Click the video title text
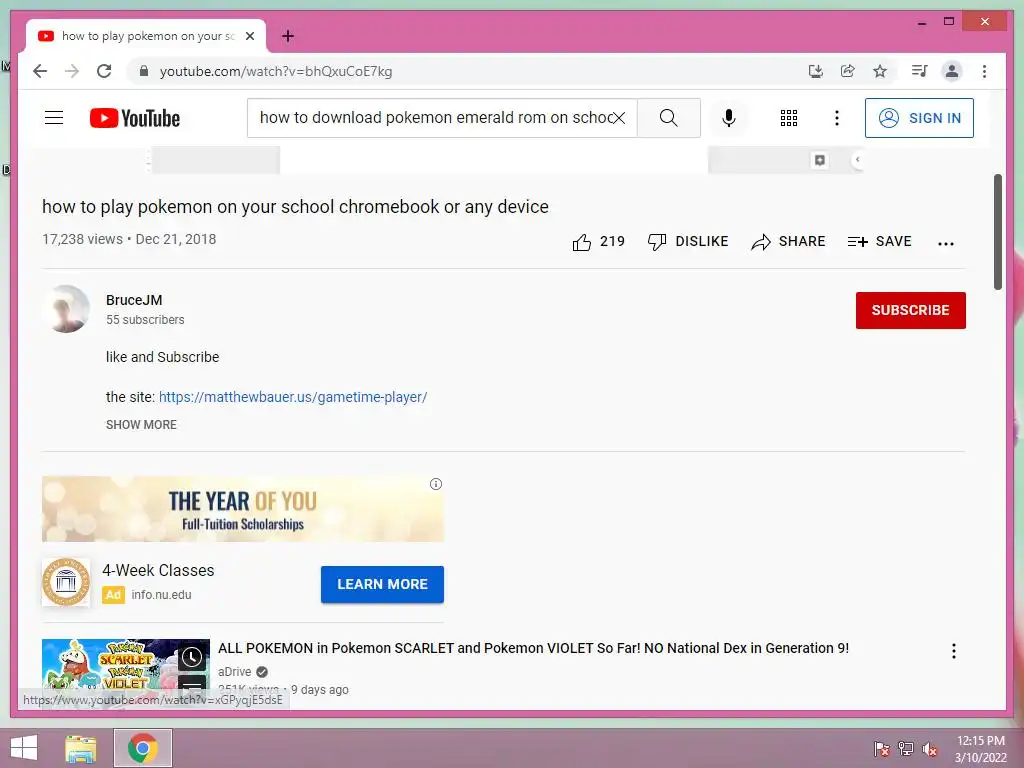Viewport: 1024px width, 768px height. pyautogui.click(x=295, y=206)
